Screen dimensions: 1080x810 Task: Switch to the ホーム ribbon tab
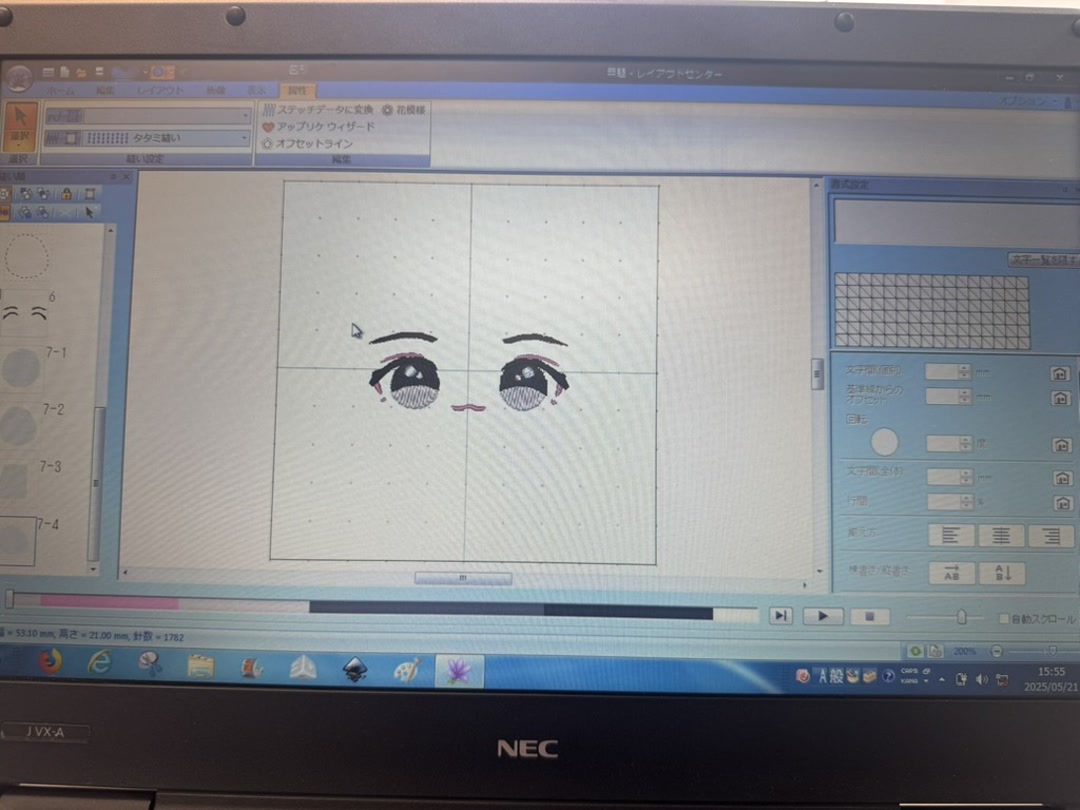61,91
